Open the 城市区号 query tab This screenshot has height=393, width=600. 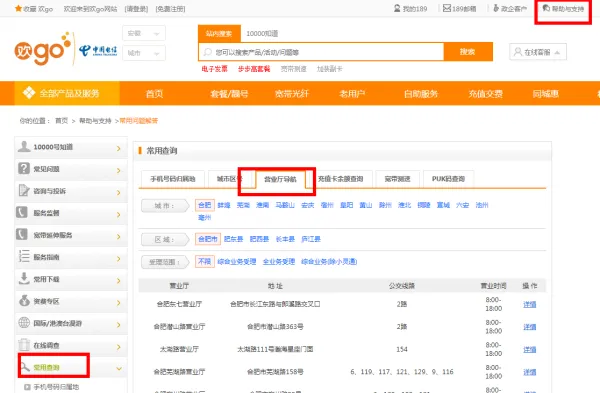[231, 179]
